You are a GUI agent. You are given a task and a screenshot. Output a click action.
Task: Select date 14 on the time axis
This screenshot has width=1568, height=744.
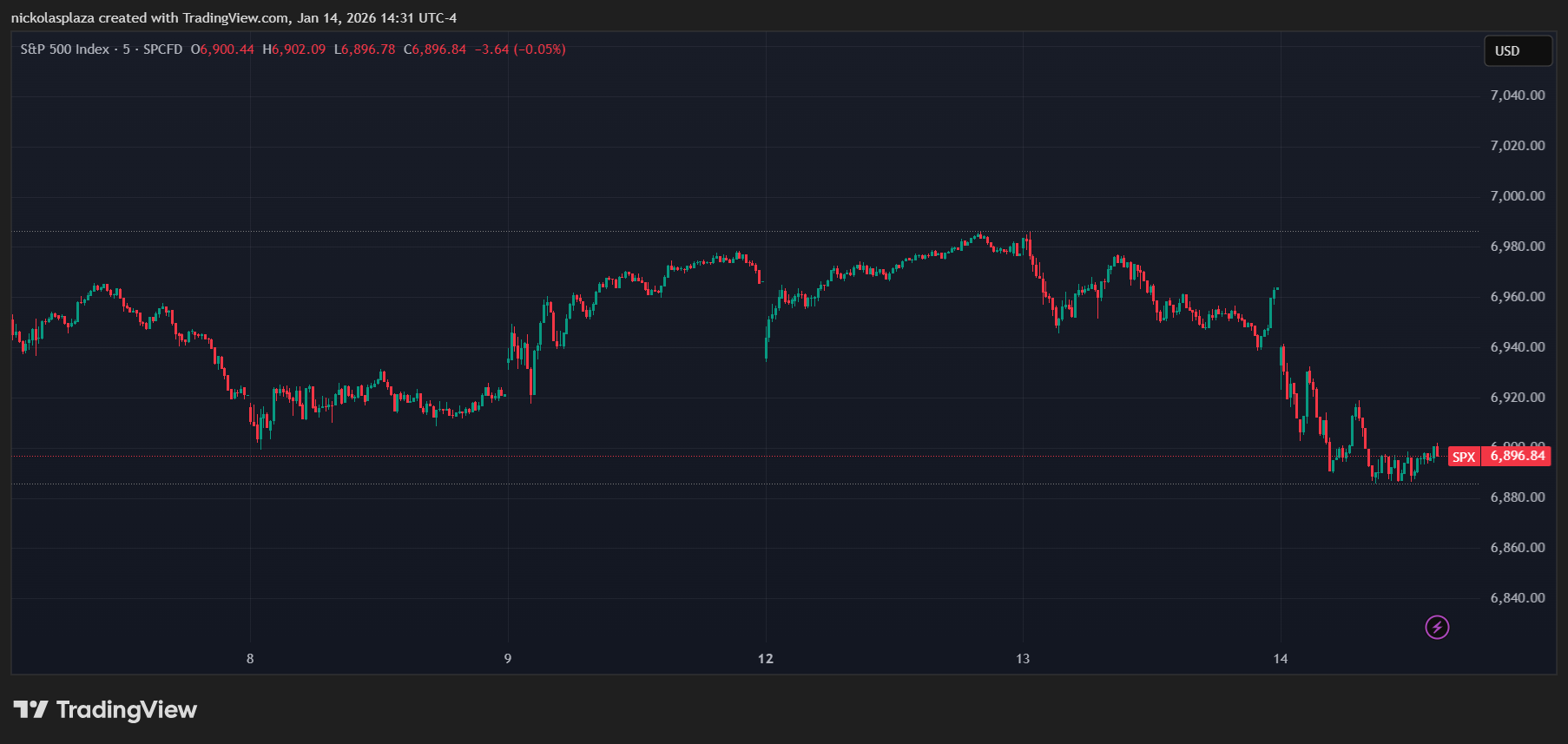coord(1281,659)
